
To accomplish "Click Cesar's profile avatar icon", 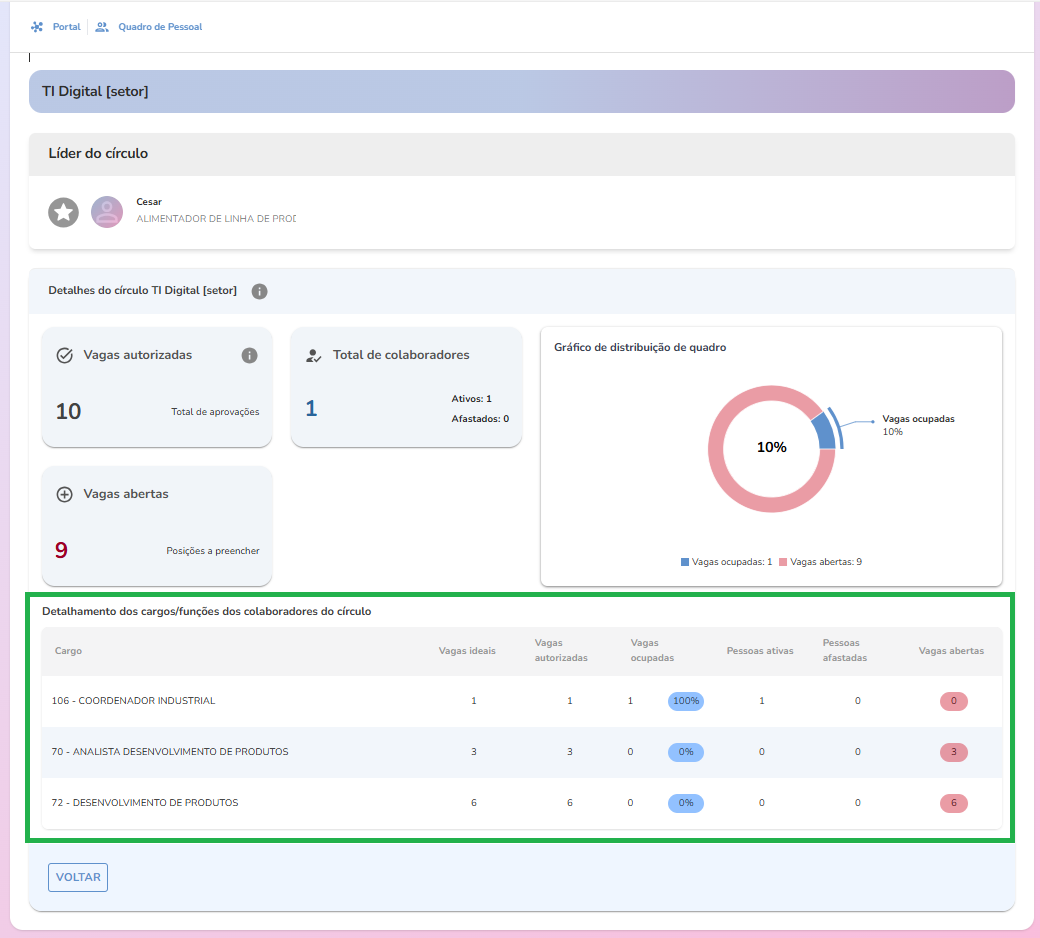I will (x=107, y=212).
